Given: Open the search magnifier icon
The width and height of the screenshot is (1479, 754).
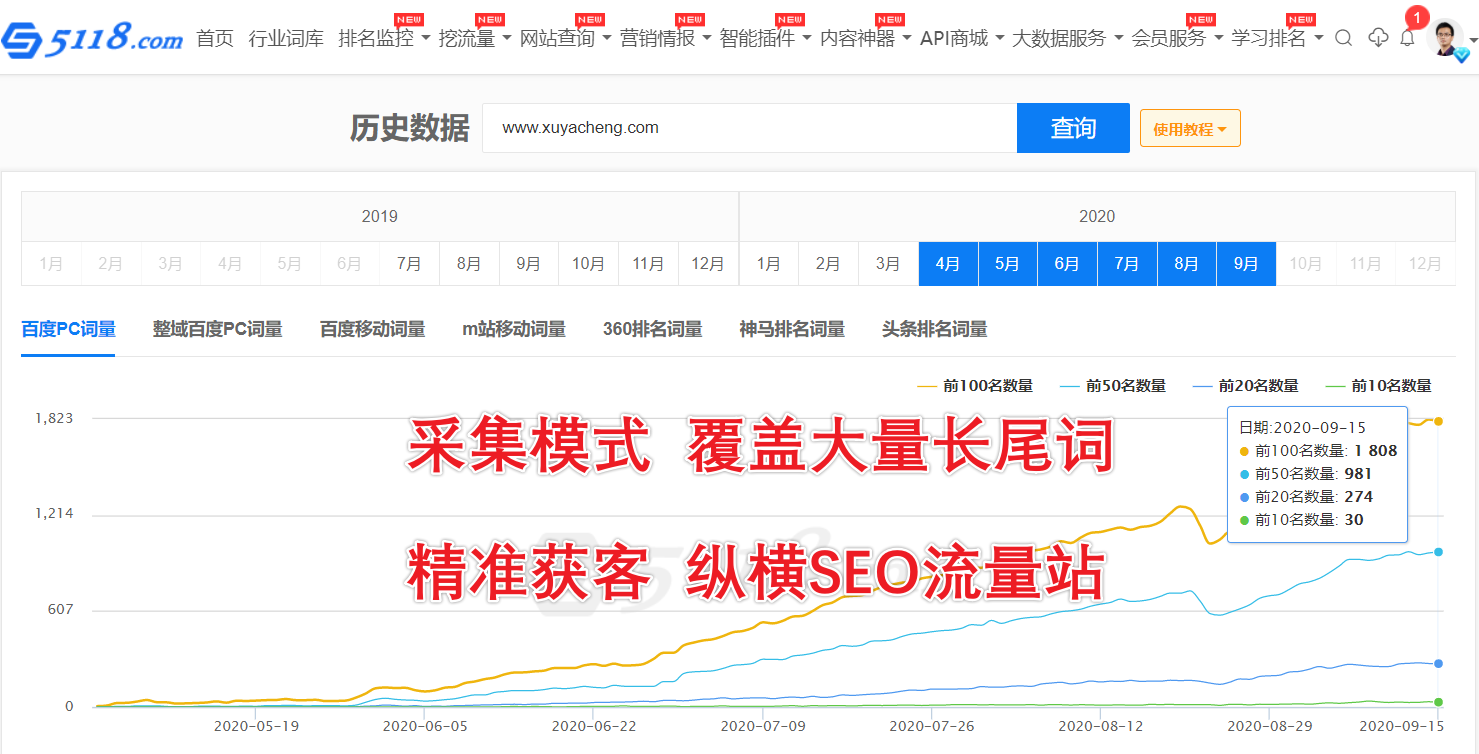Looking at the screenshot, I should 1343,38.
